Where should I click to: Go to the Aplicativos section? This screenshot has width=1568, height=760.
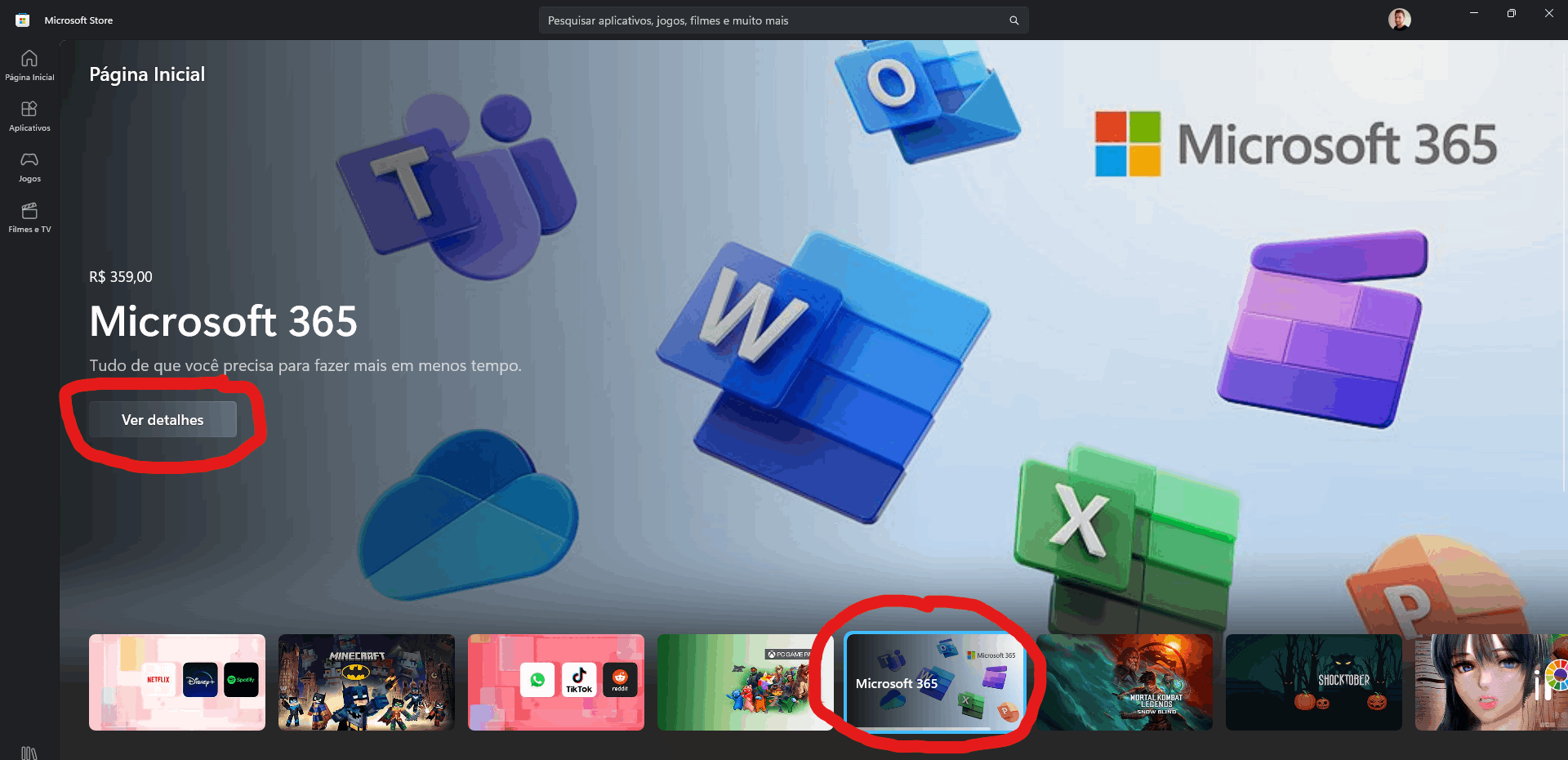pos(29,116)
